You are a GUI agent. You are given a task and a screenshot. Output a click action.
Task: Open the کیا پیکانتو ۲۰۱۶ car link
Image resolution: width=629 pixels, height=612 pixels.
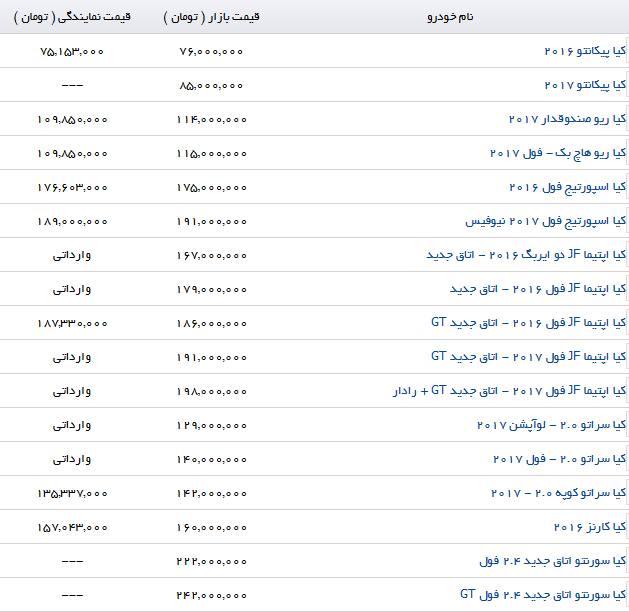click(x=585, y=51)
